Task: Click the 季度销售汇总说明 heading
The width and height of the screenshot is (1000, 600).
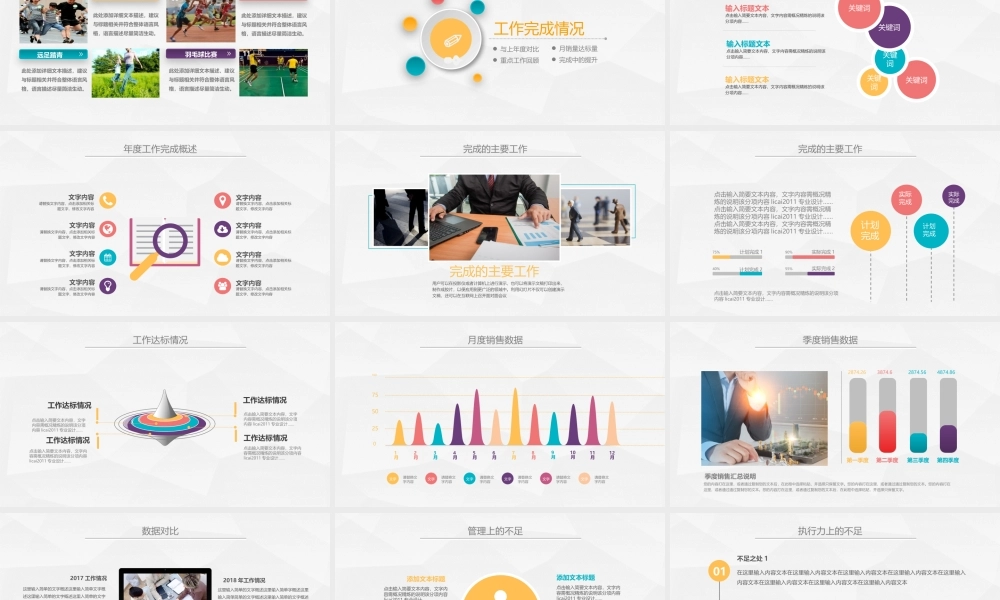Action: click(730, 476)
